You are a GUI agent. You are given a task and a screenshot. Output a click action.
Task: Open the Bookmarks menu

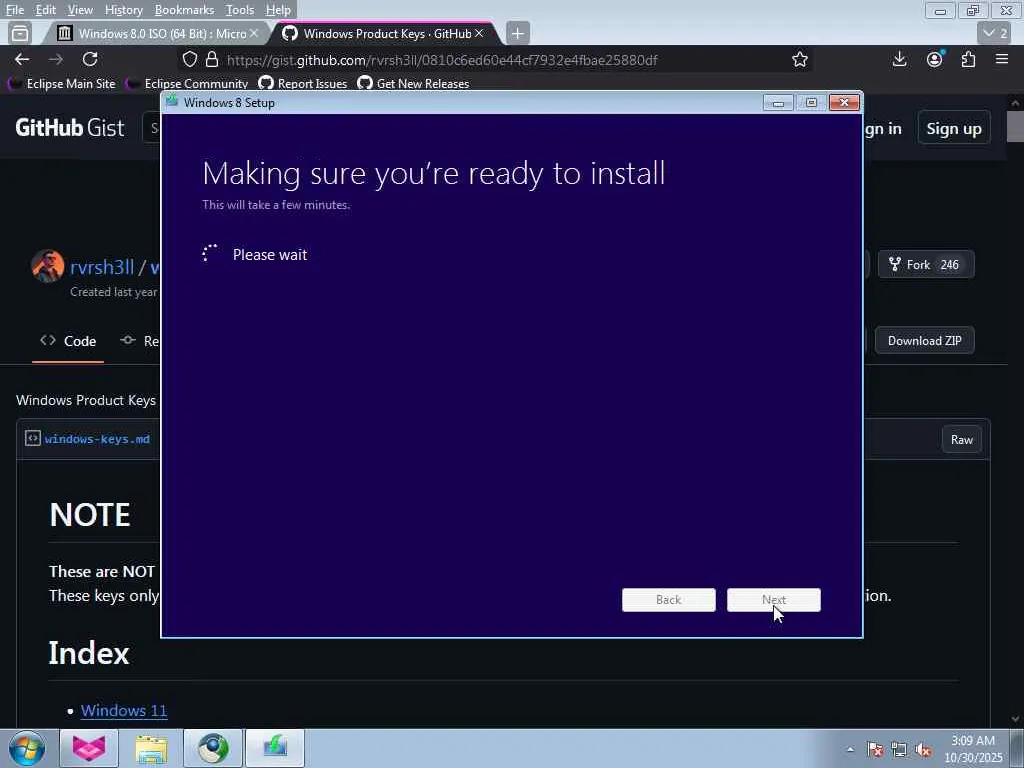pyautogui.click(x=184, y=10)
